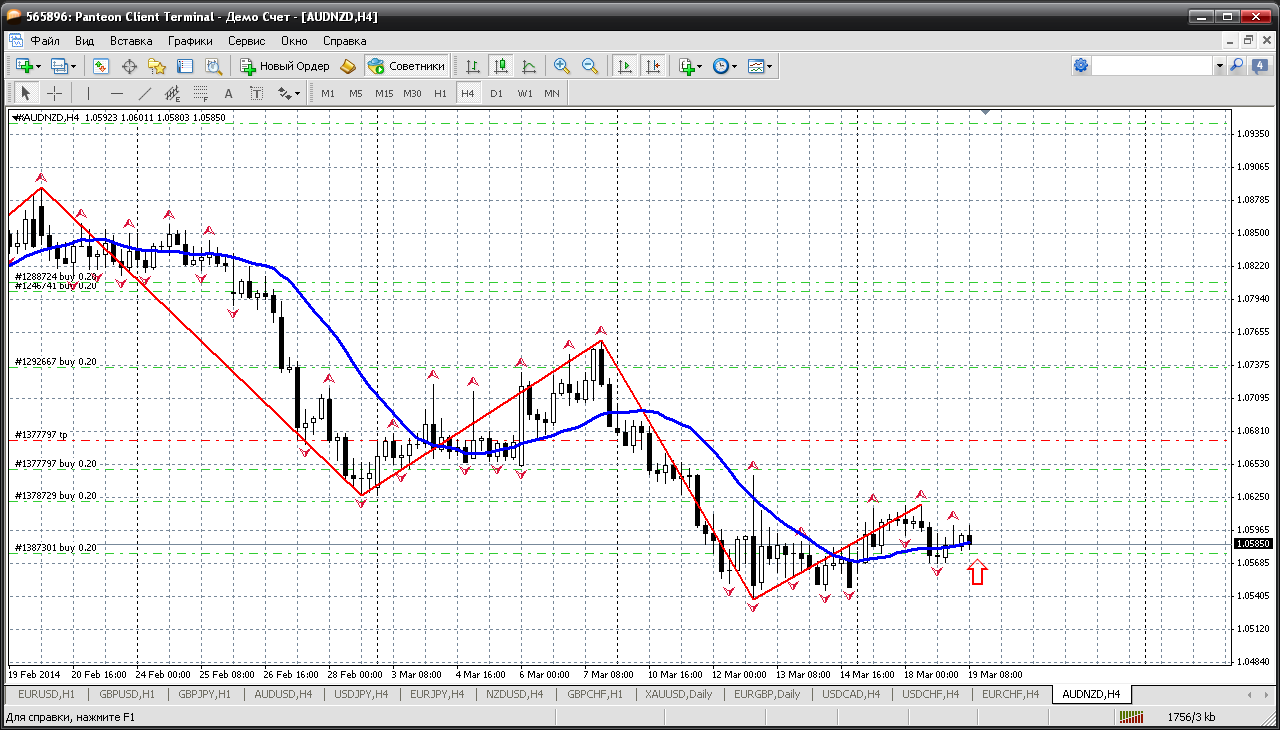Switch chart to candlestick mode
The width and height of the screenshot is (1280, 730).
501,66
